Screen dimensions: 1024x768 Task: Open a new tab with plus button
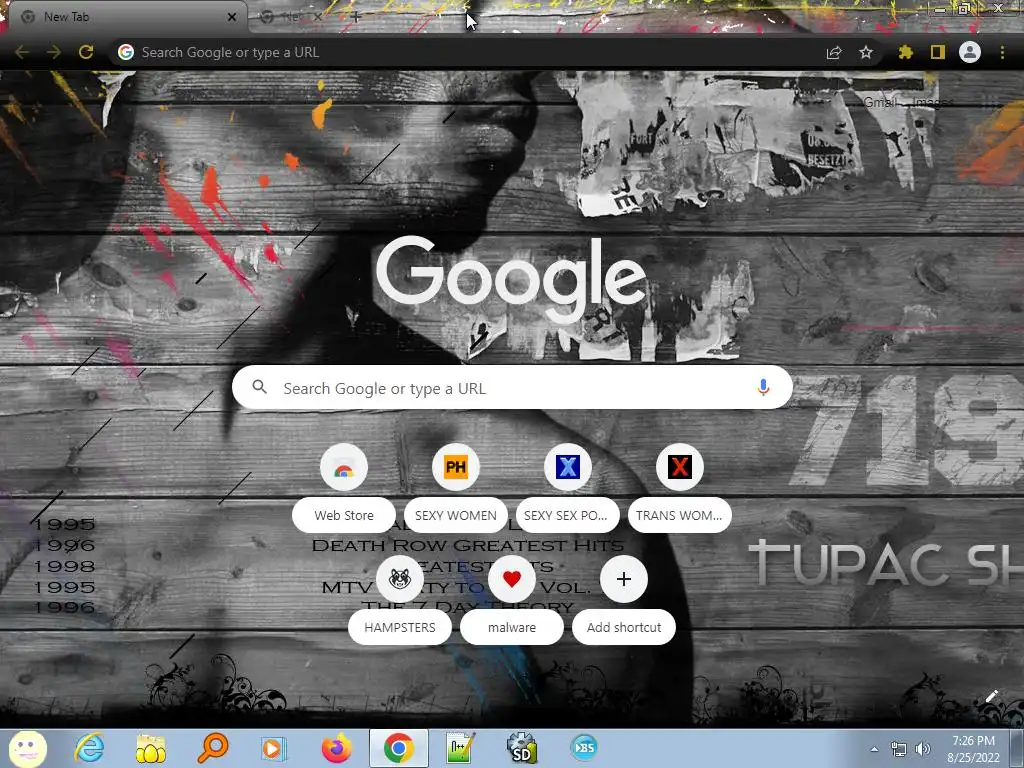355,17
